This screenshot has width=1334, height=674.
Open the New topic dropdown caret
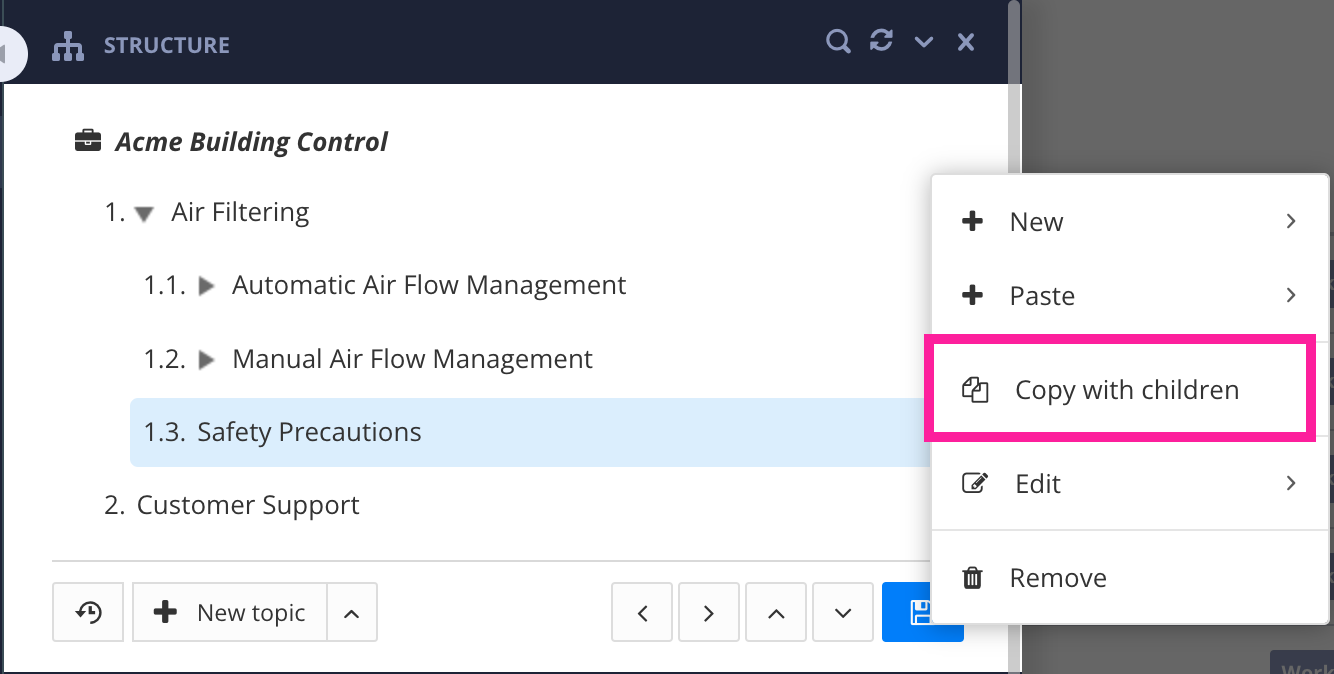click(x=352, y=612)
